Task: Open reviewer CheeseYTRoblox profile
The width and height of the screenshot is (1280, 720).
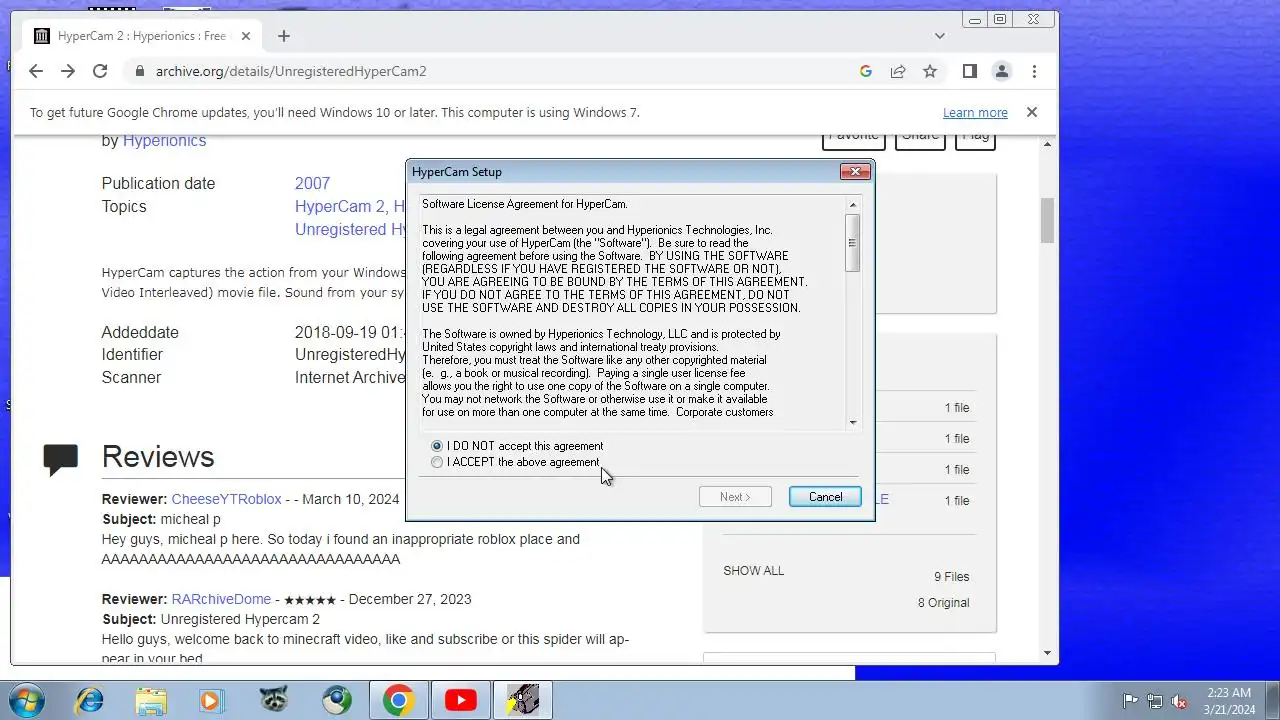Action: click(226, 499)
